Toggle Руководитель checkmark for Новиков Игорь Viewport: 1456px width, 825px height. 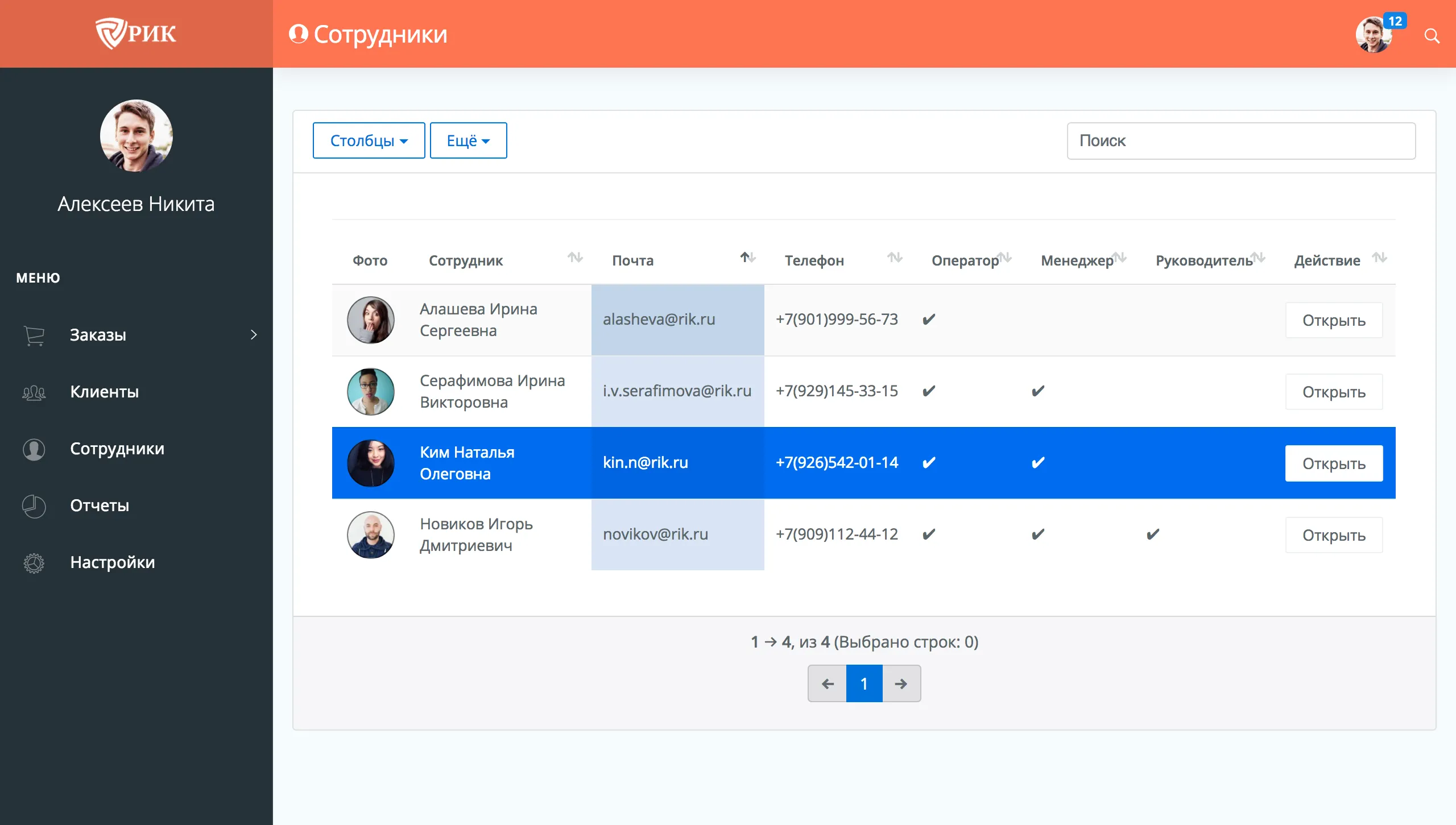click(x=1153, y=534)
